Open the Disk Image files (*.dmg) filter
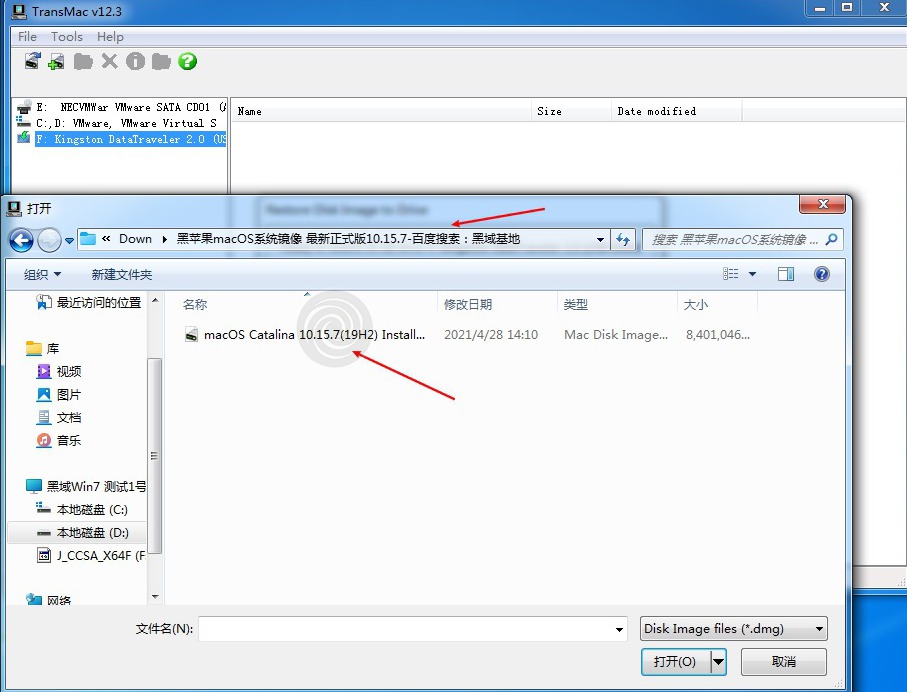Screen dimensions: 907x692 click(733, 629)
